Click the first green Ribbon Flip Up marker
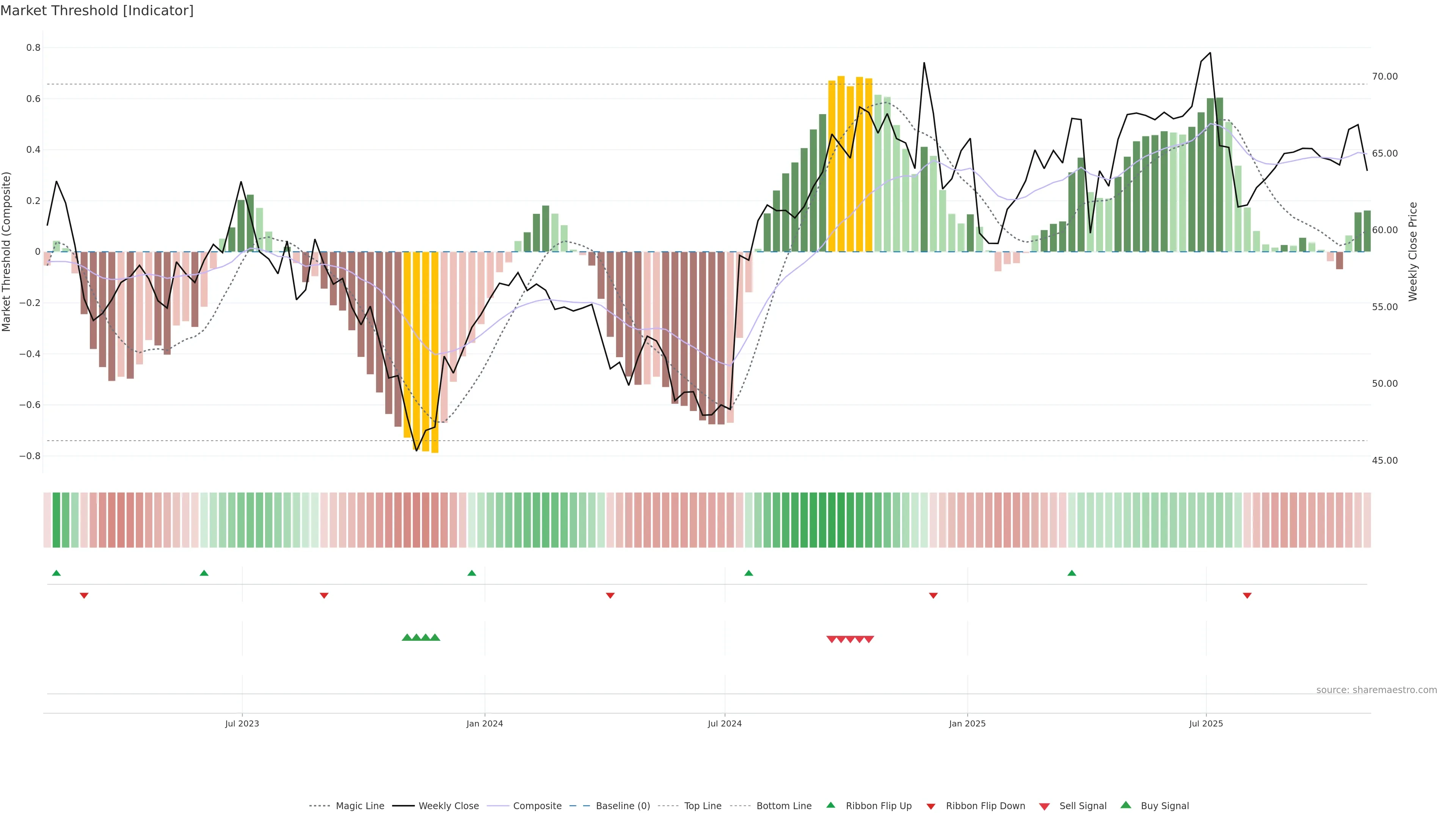 pyautogui.click(x=56, y=573)
